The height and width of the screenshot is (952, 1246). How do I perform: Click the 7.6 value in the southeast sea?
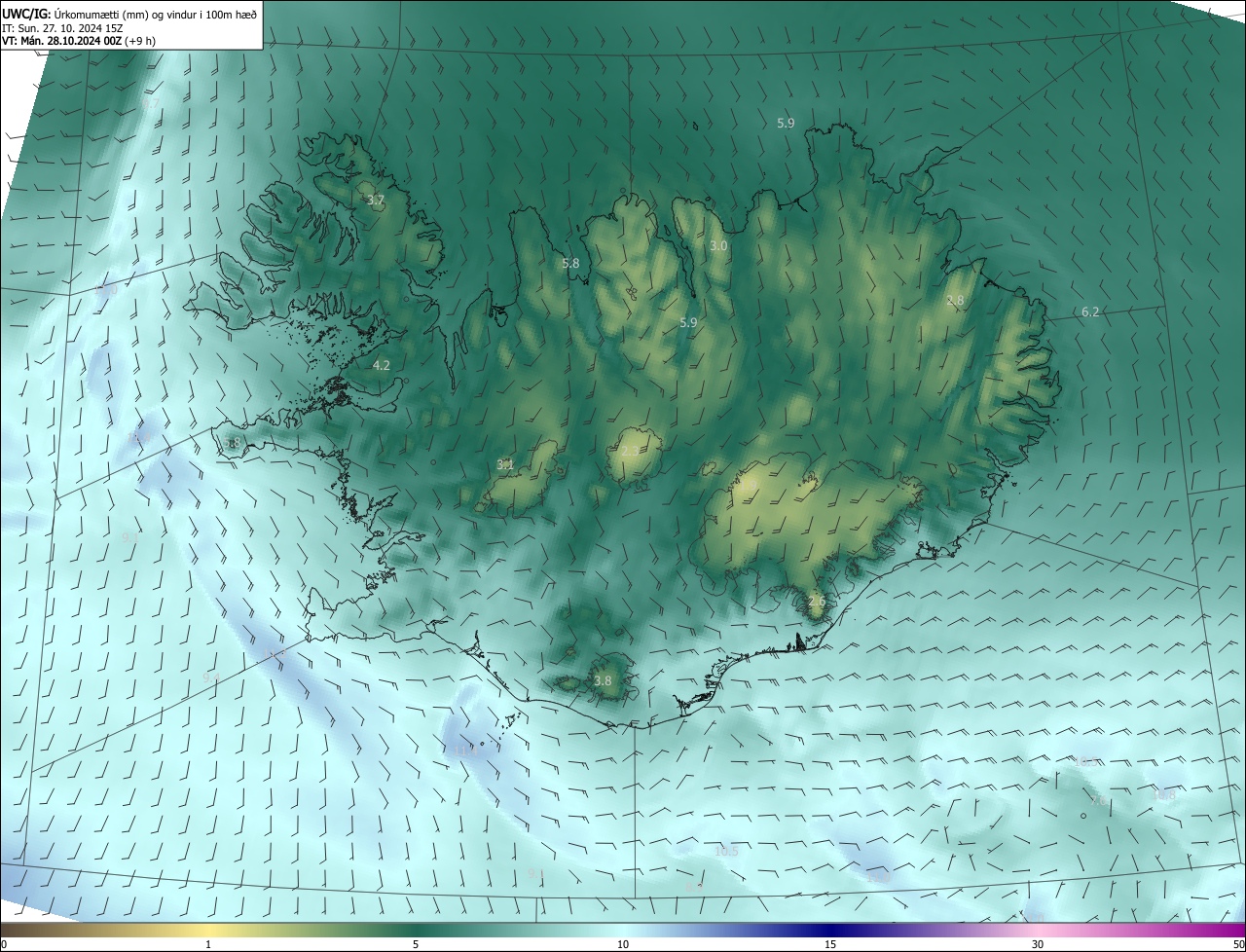(1098, 800)
